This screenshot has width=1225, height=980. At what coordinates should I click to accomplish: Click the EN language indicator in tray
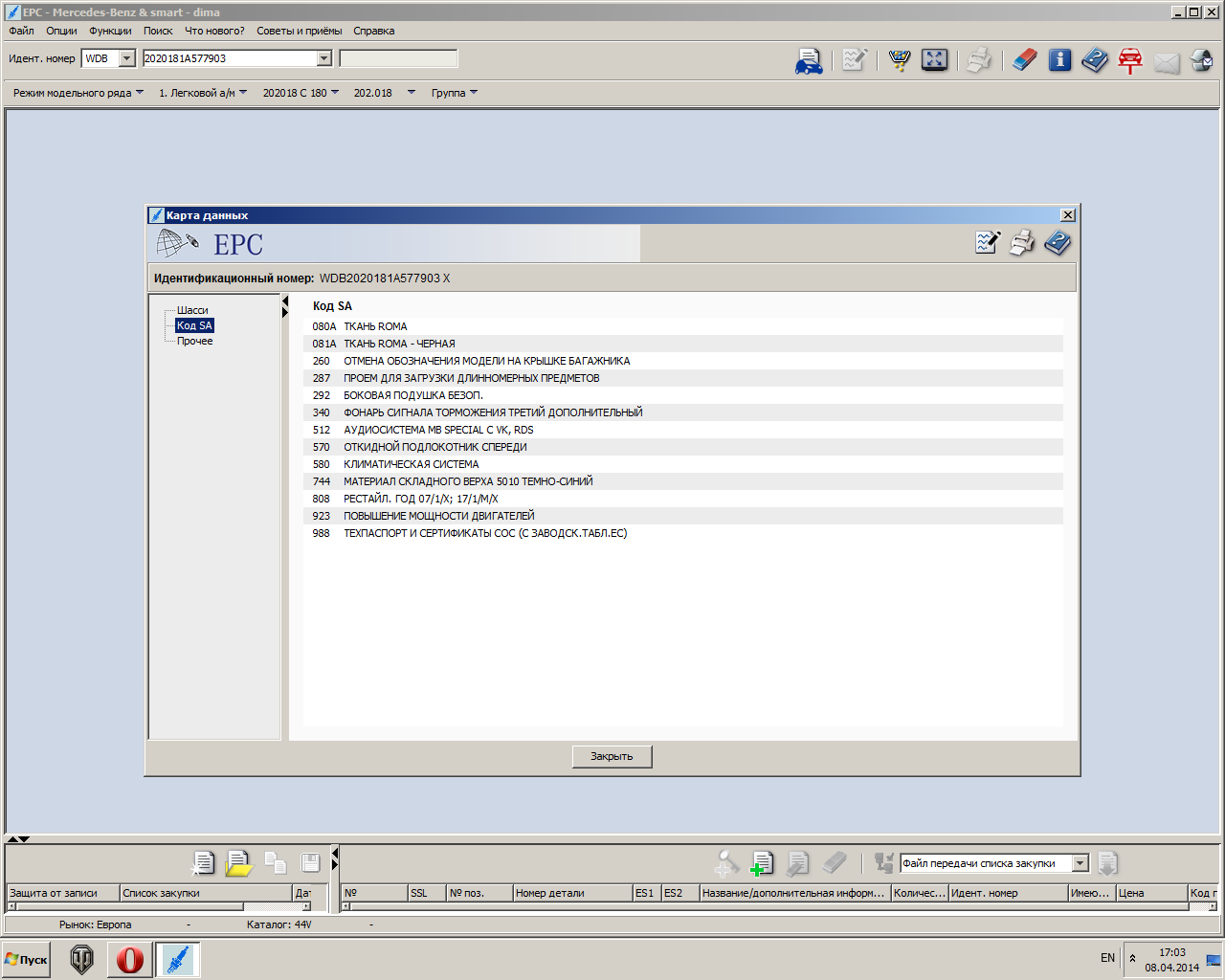tap(1107, 958)
